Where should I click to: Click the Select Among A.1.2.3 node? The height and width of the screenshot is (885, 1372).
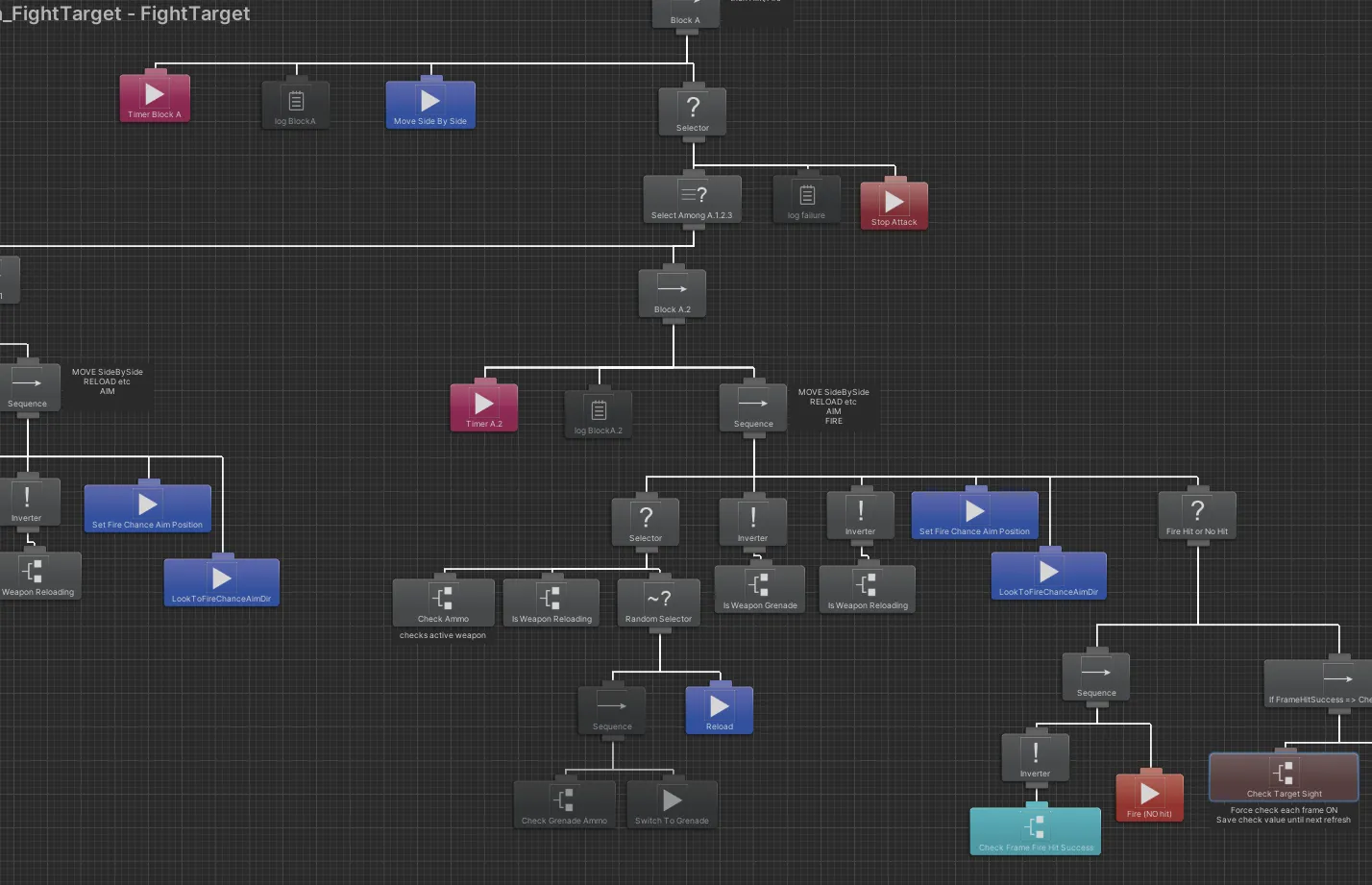692,199
